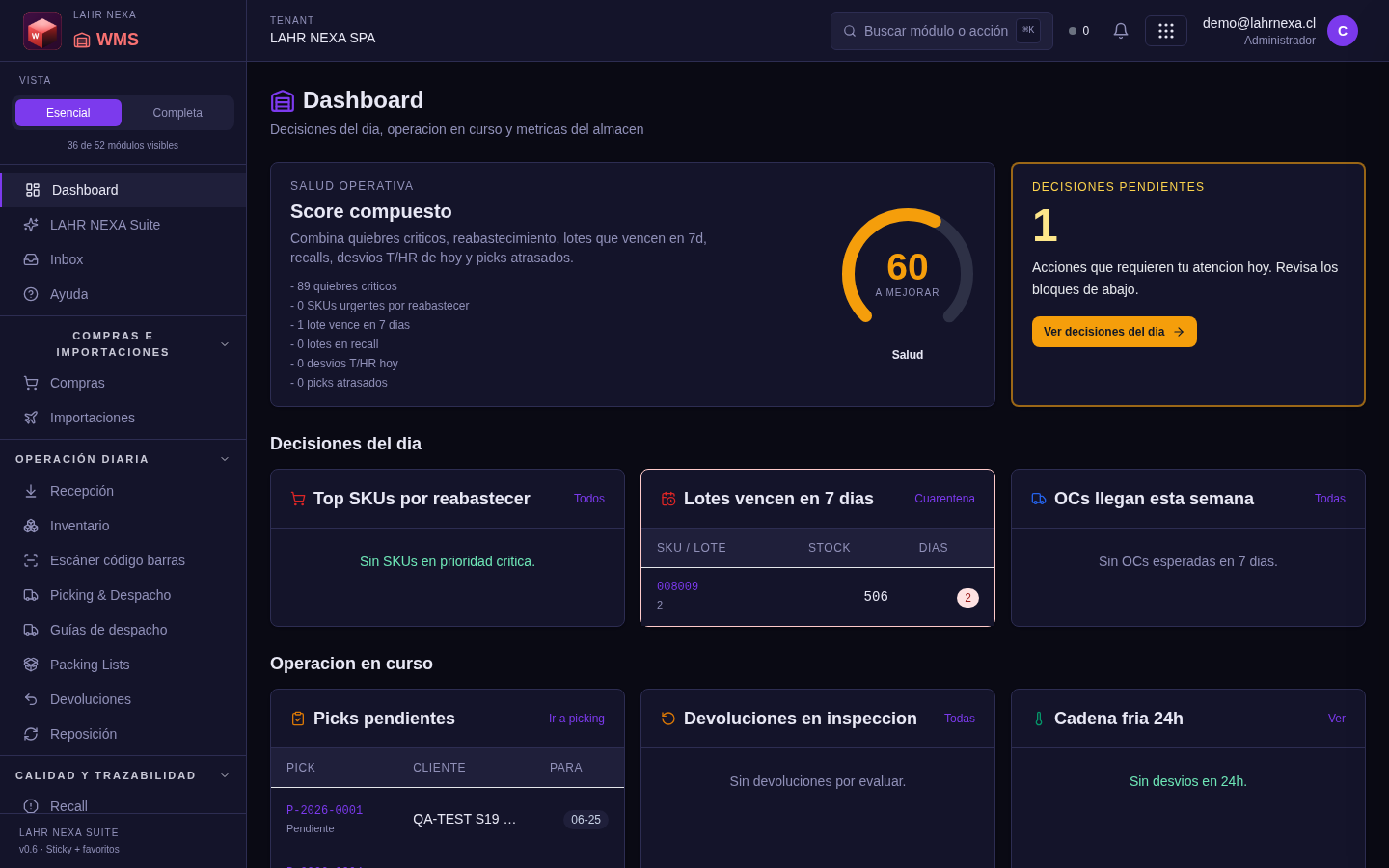Click the 2 days badge in Lotes row
This screenshot has height=868, width=1389.
click(x=967, y=598)
